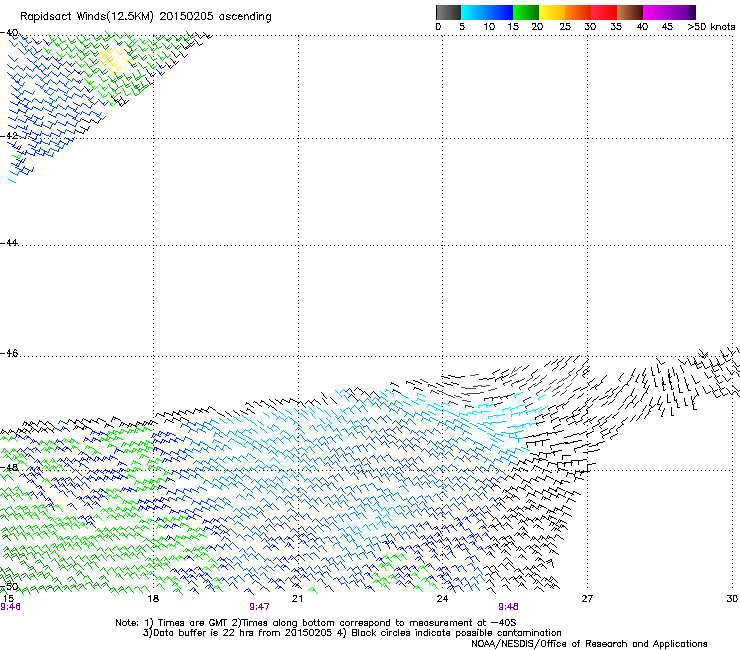This screenshot has width=740, height=650.
Task: Click the 'Rapidscat Winds(12.5KM) 20150205 ascending' title
Action: pyautogui.click(x=146, y=17)
